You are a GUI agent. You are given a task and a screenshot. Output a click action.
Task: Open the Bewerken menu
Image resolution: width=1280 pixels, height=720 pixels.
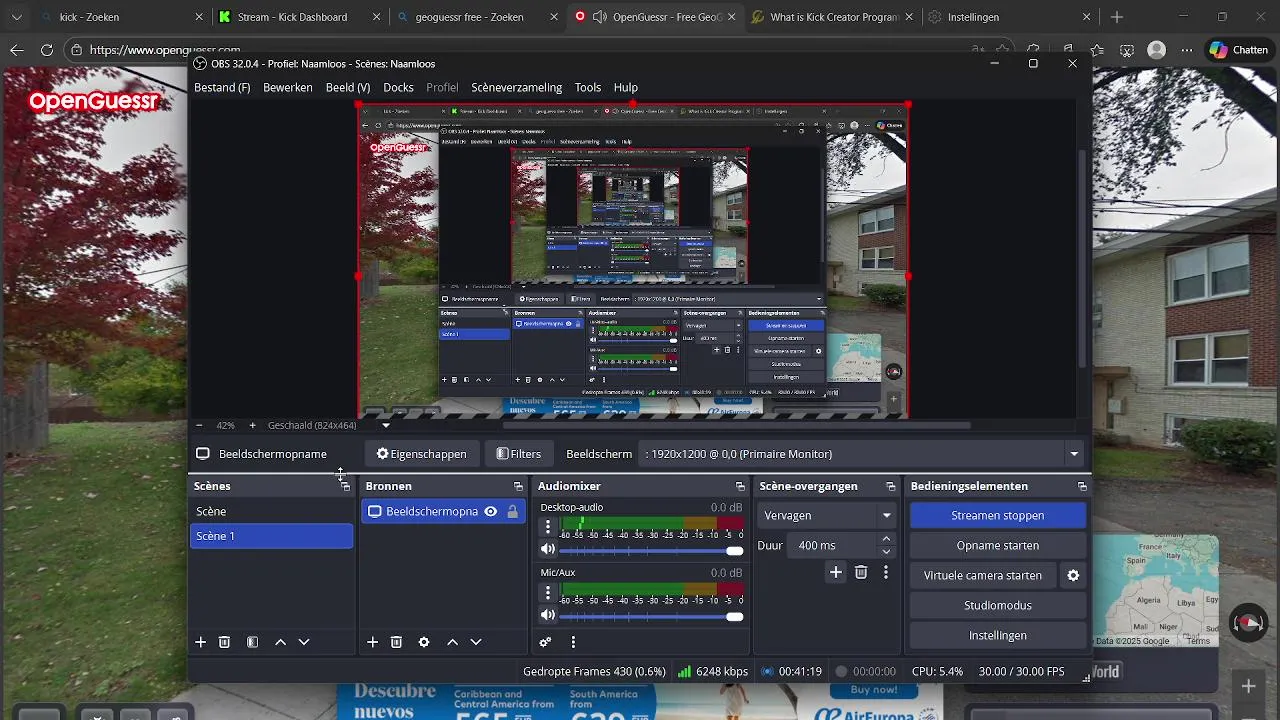(288, 87)
